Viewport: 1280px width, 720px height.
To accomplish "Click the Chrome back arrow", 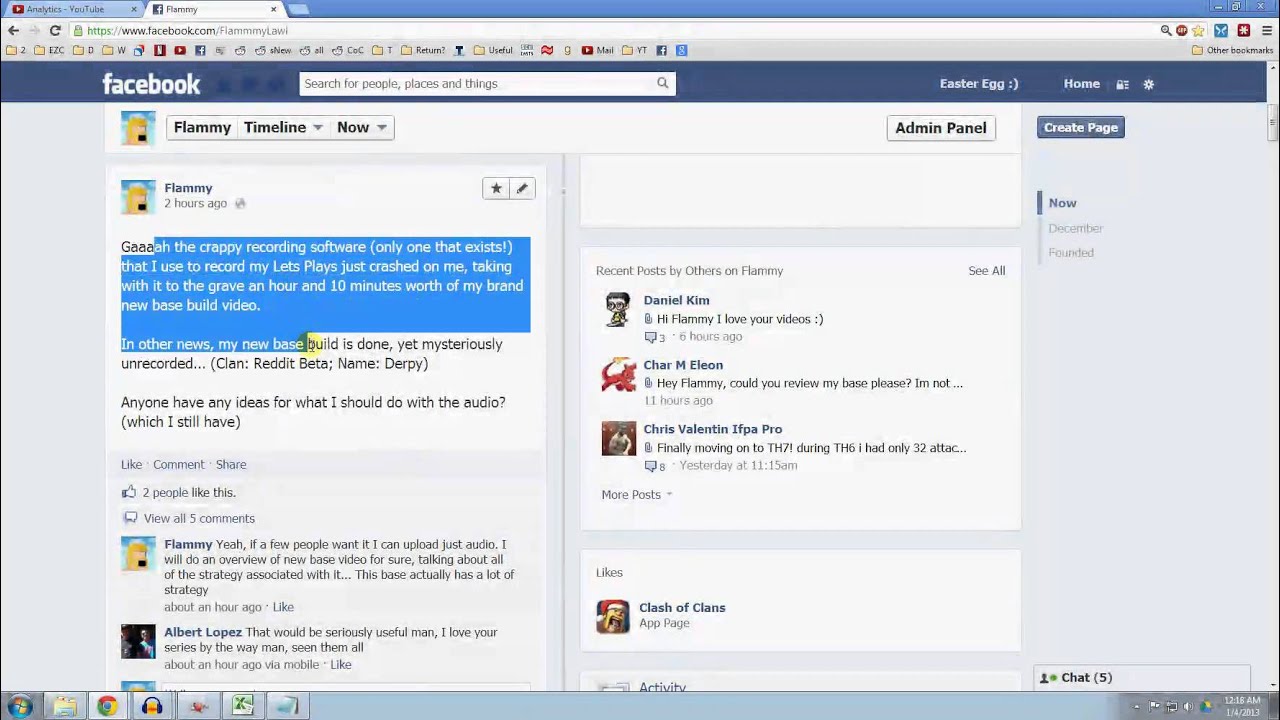I will tap(13, 30).
